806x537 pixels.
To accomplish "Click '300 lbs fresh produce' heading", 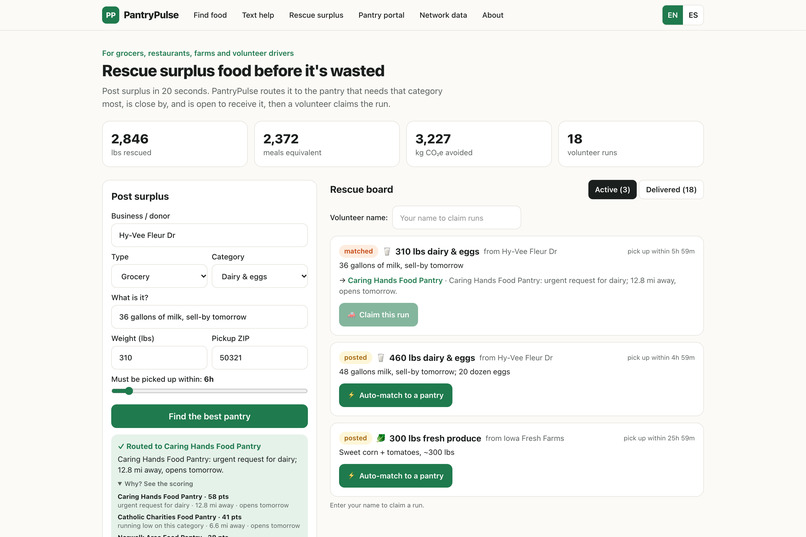I will tap(435, 439).
